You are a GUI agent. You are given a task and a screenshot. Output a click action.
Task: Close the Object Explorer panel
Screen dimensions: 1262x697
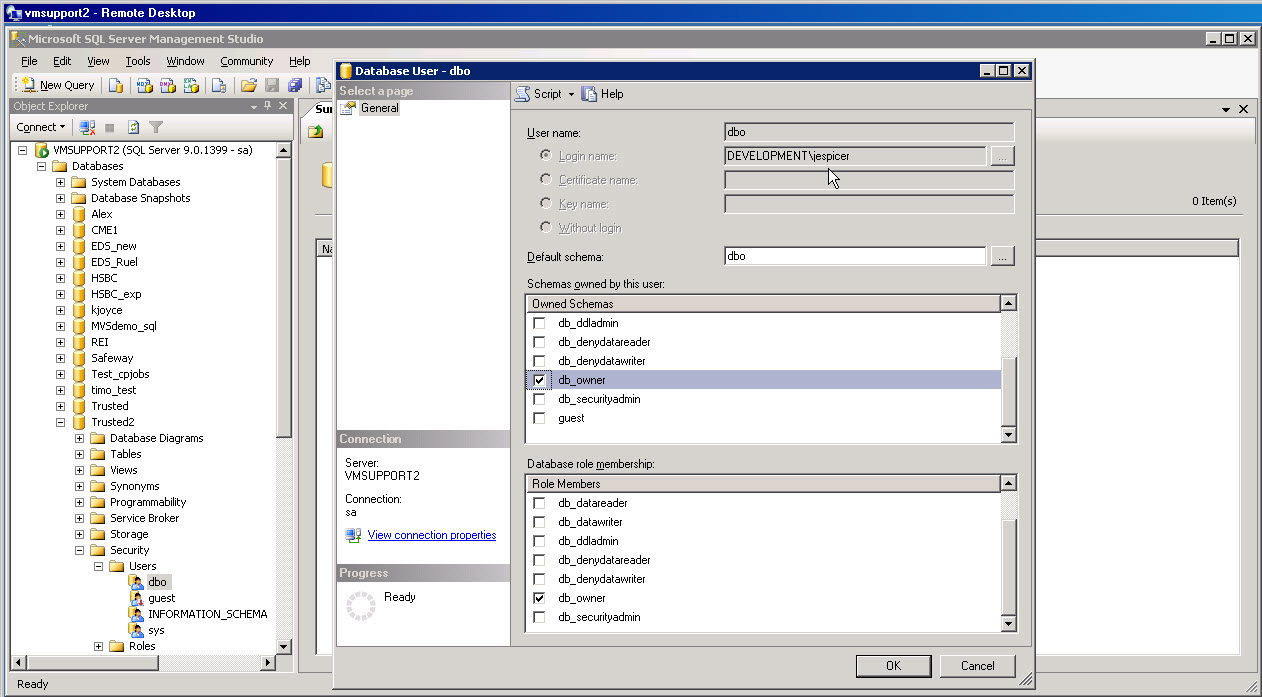point(283,106)
